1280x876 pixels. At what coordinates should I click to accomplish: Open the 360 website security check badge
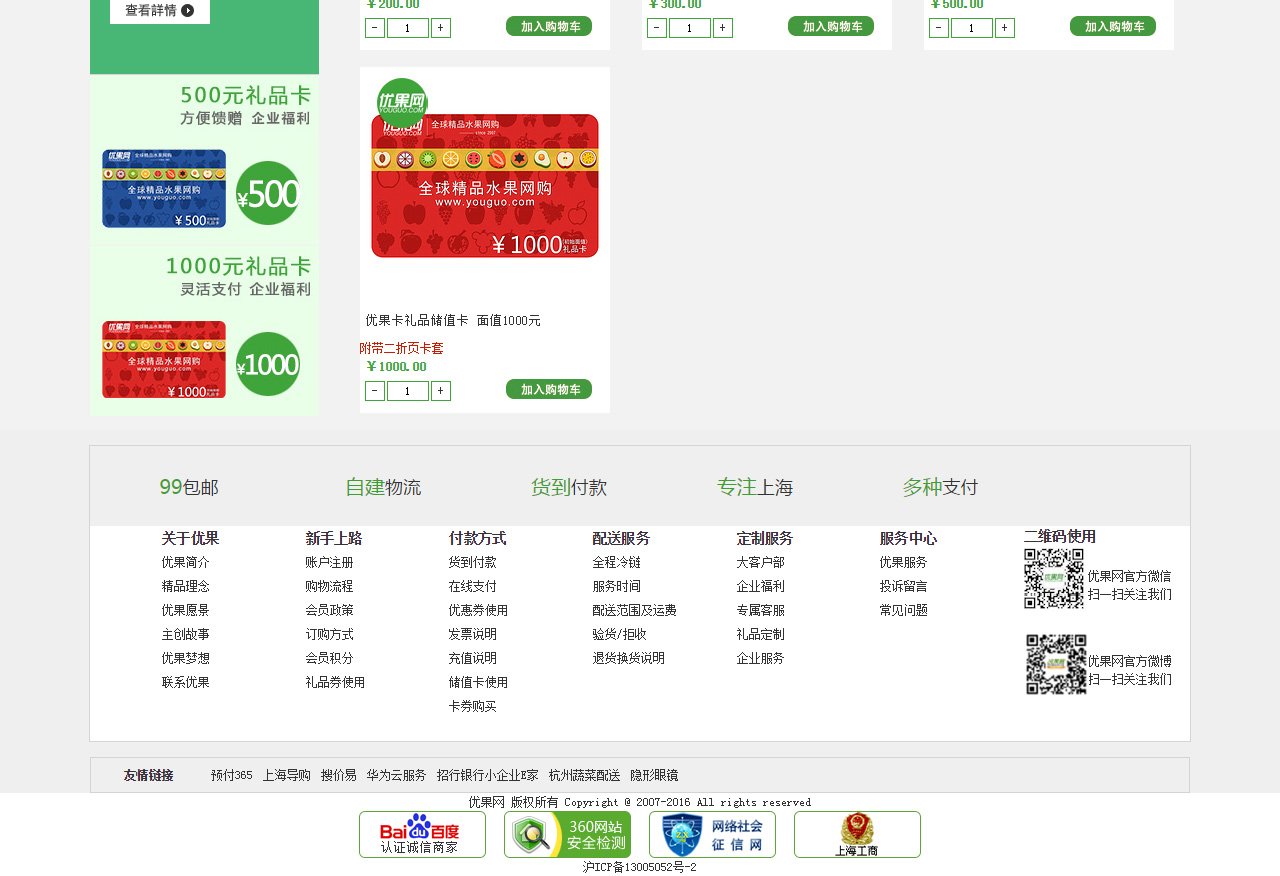tap(567, 834)
